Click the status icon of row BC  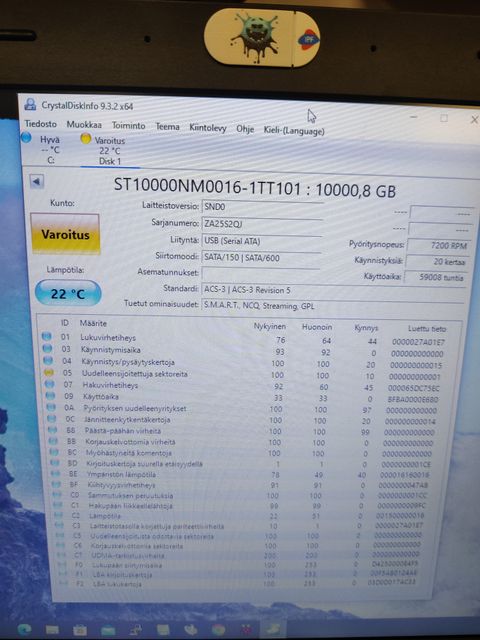click(54, 452)
